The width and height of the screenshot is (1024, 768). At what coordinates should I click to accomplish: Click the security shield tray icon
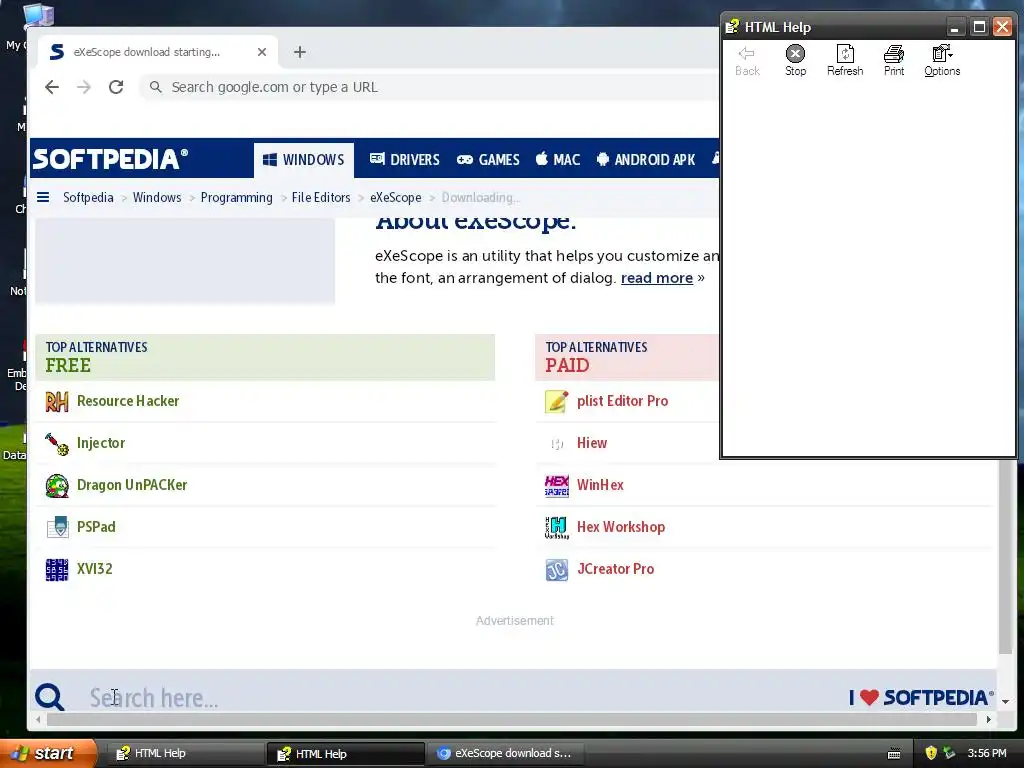(x=931, y=754)
